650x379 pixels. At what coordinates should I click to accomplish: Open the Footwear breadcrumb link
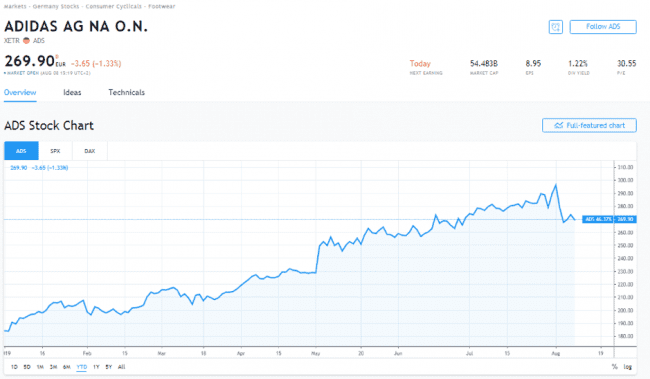click(x=162, y=6)
